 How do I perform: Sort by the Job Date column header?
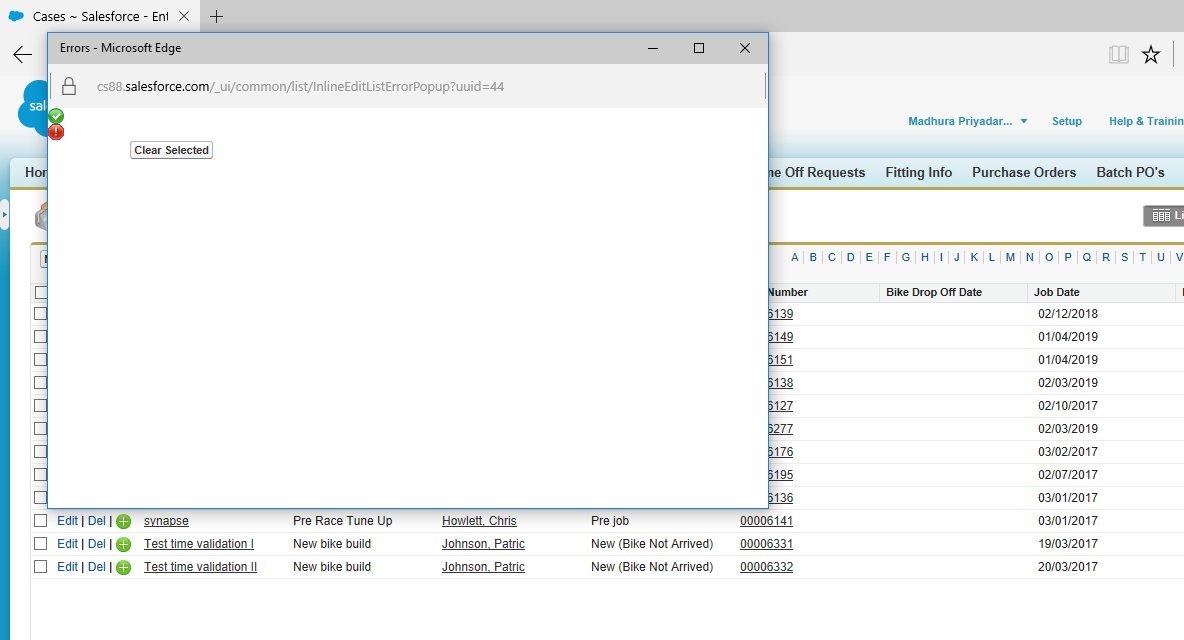[x=1057, y=292]
